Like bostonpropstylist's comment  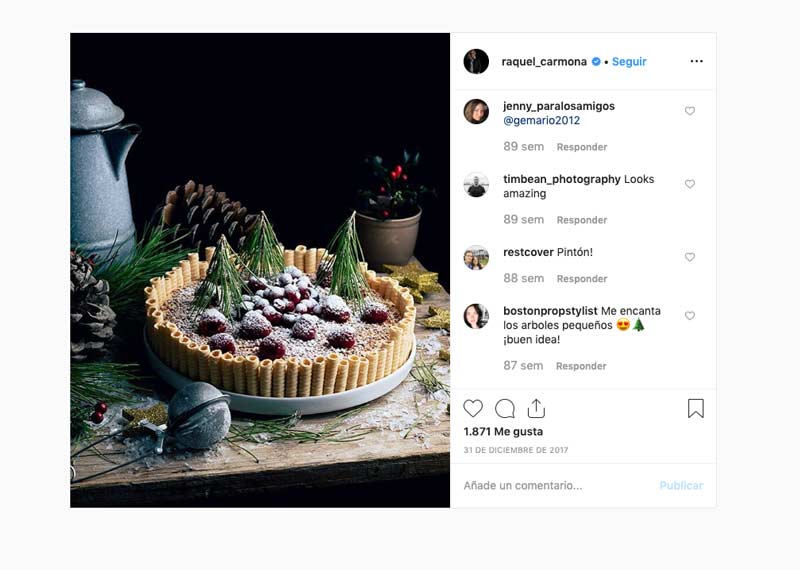[x=690, y=316]
